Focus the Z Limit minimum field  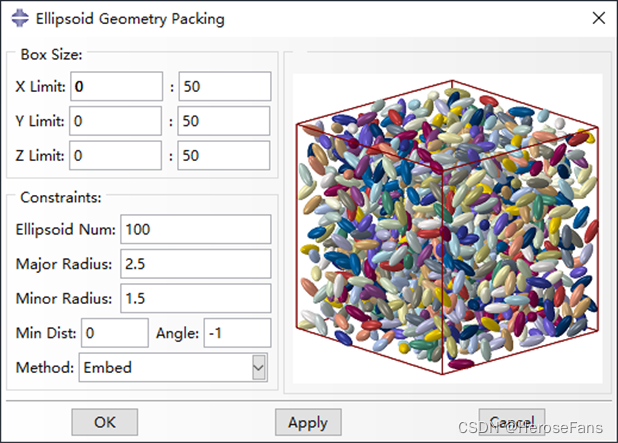[x=115, y=155]
